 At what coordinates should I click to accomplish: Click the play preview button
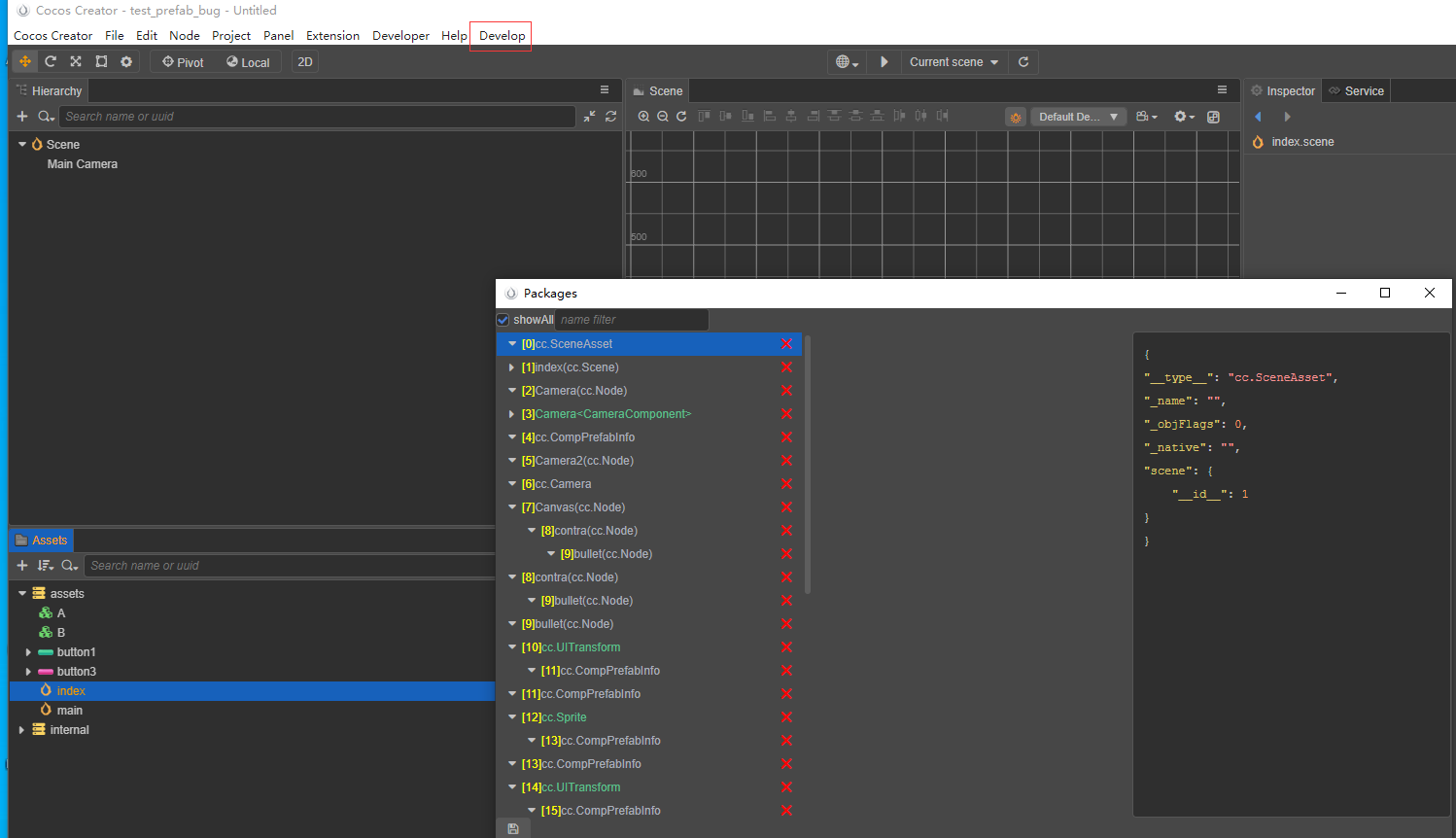click(884, 61)
